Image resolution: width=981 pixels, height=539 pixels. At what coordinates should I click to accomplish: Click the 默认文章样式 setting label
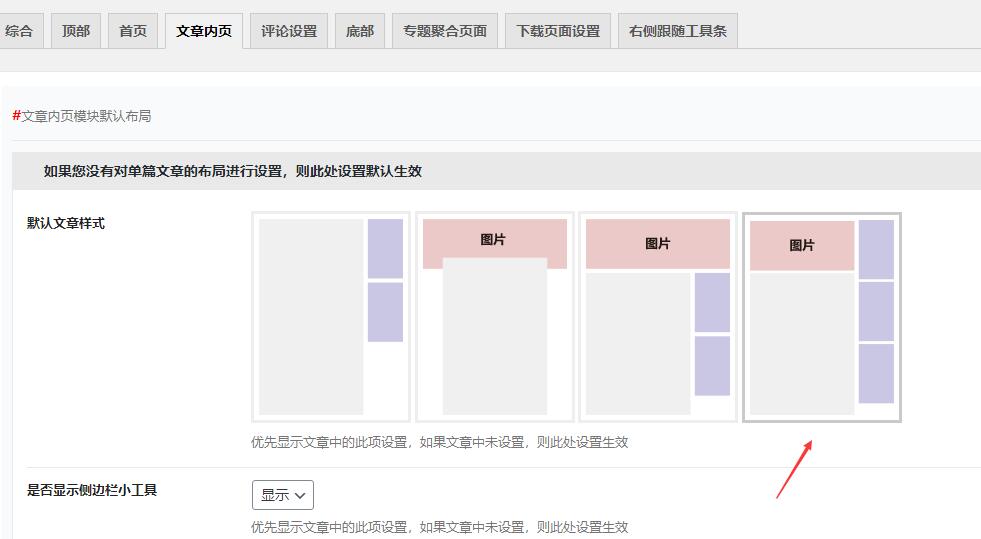tap(66, 223)
